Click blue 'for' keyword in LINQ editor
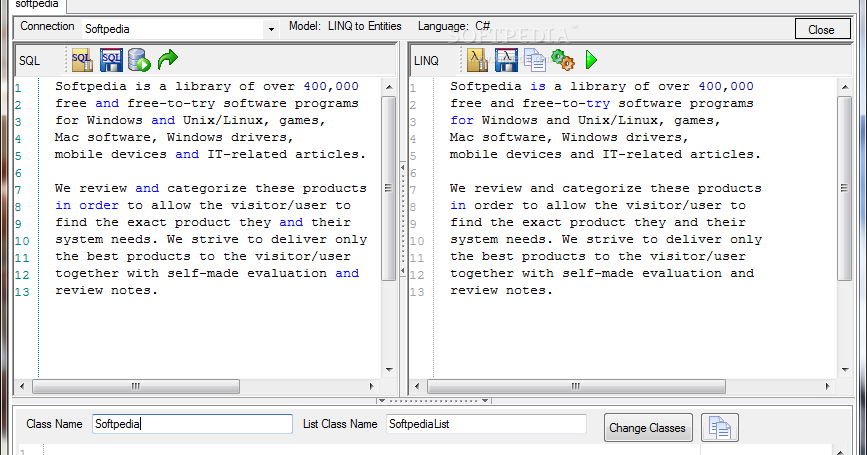This screenshot has width=867, height=455. pos(462,120)
